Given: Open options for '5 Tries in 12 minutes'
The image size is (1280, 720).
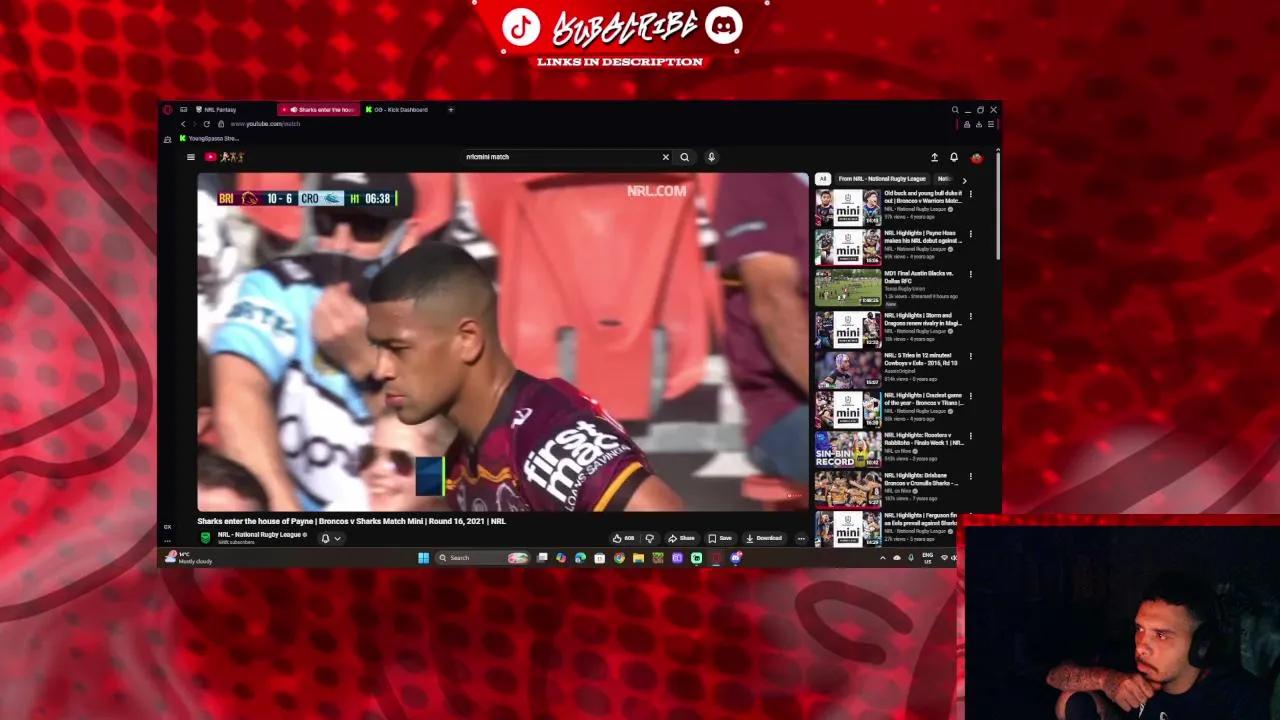Looking at the screenshot, I should 970,356.
